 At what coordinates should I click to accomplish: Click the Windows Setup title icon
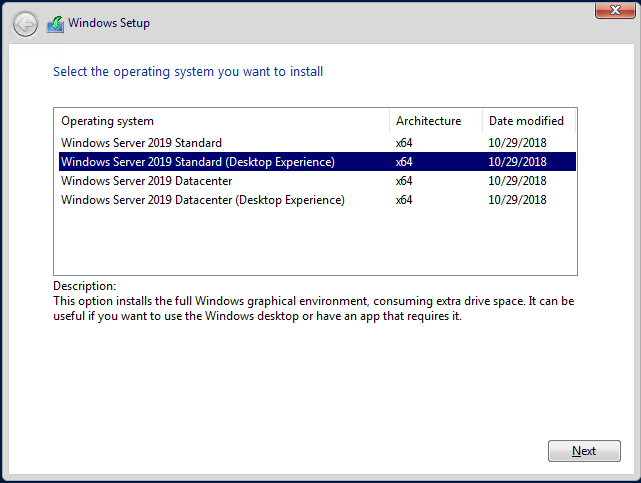click(55, 24)
